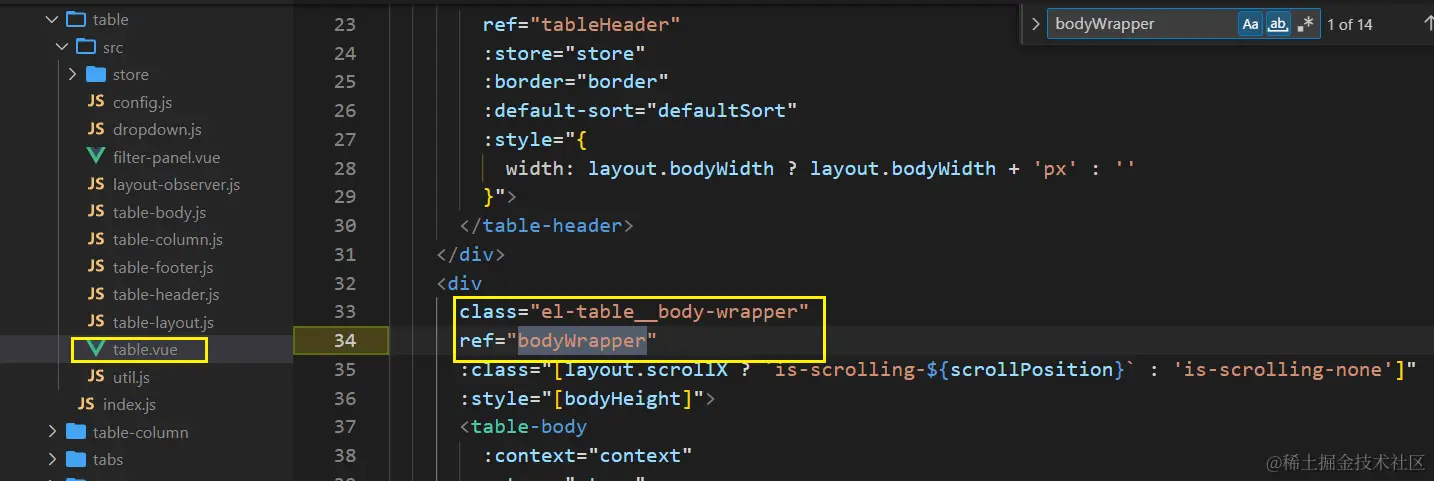This screenshot has height=481, width=1434.
Task: Click the JS icon beside util.js
Action: [x=96, y=377]
